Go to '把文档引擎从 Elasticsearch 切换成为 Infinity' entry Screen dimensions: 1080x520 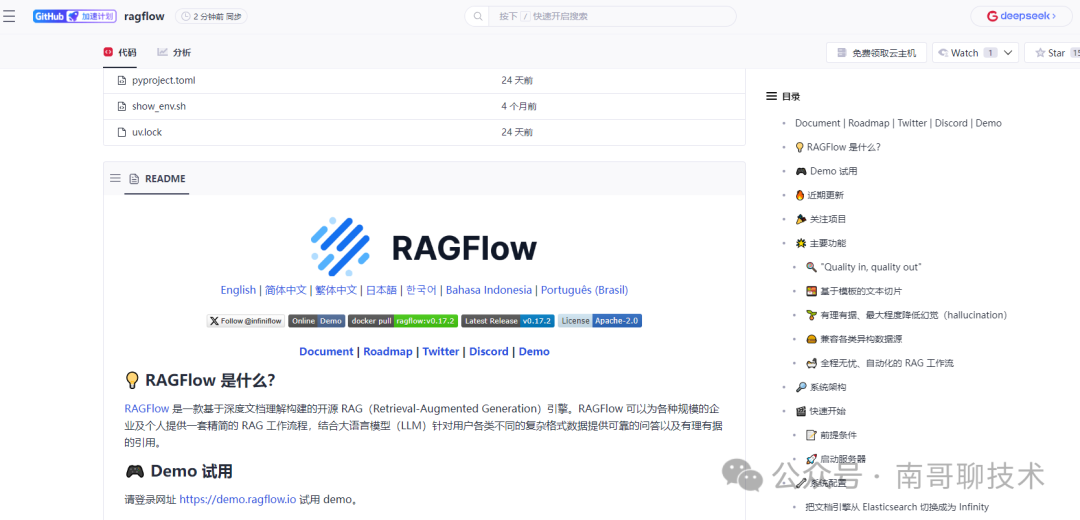897,507
